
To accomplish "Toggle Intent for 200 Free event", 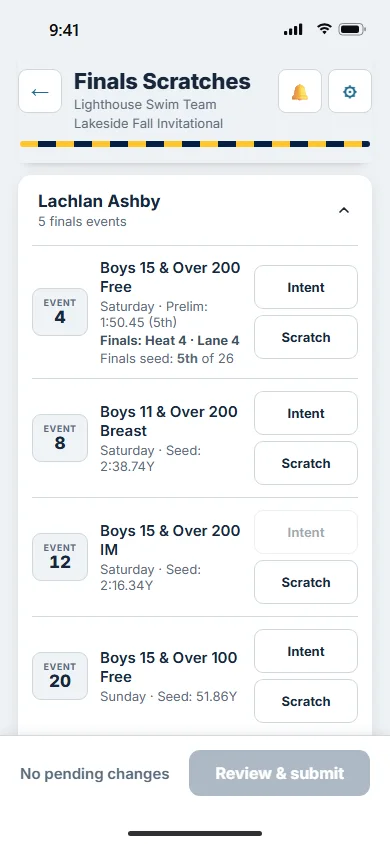I will coord(306,287).
